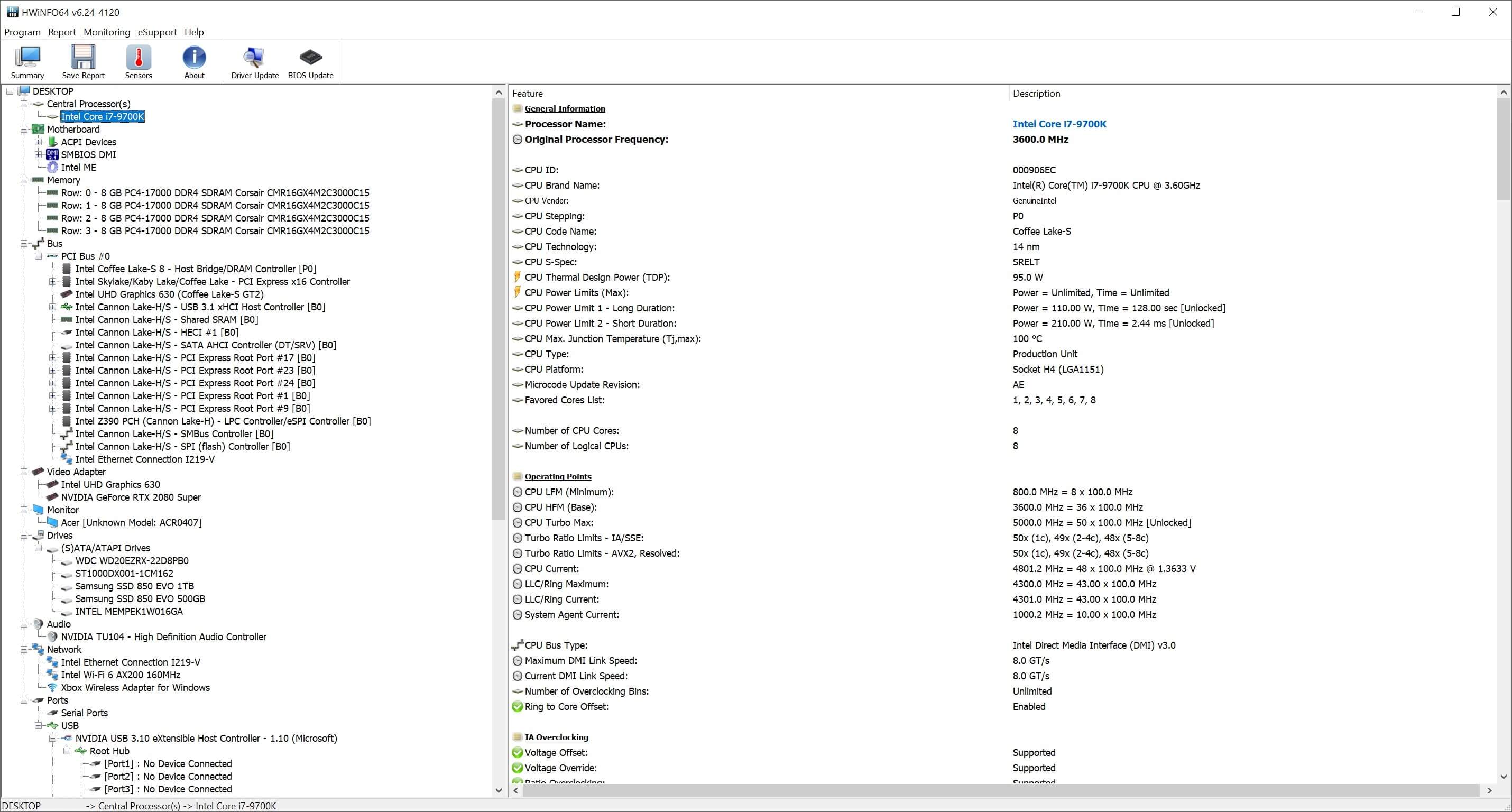Collapse the PCI Bus #0 node

(38, 256)
